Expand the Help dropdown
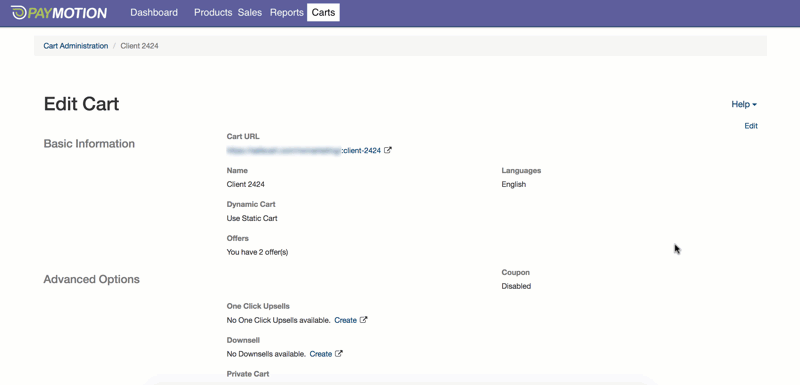Image resolution: width=800 pixels, height=385 pixels. click(x=744, y=104)
